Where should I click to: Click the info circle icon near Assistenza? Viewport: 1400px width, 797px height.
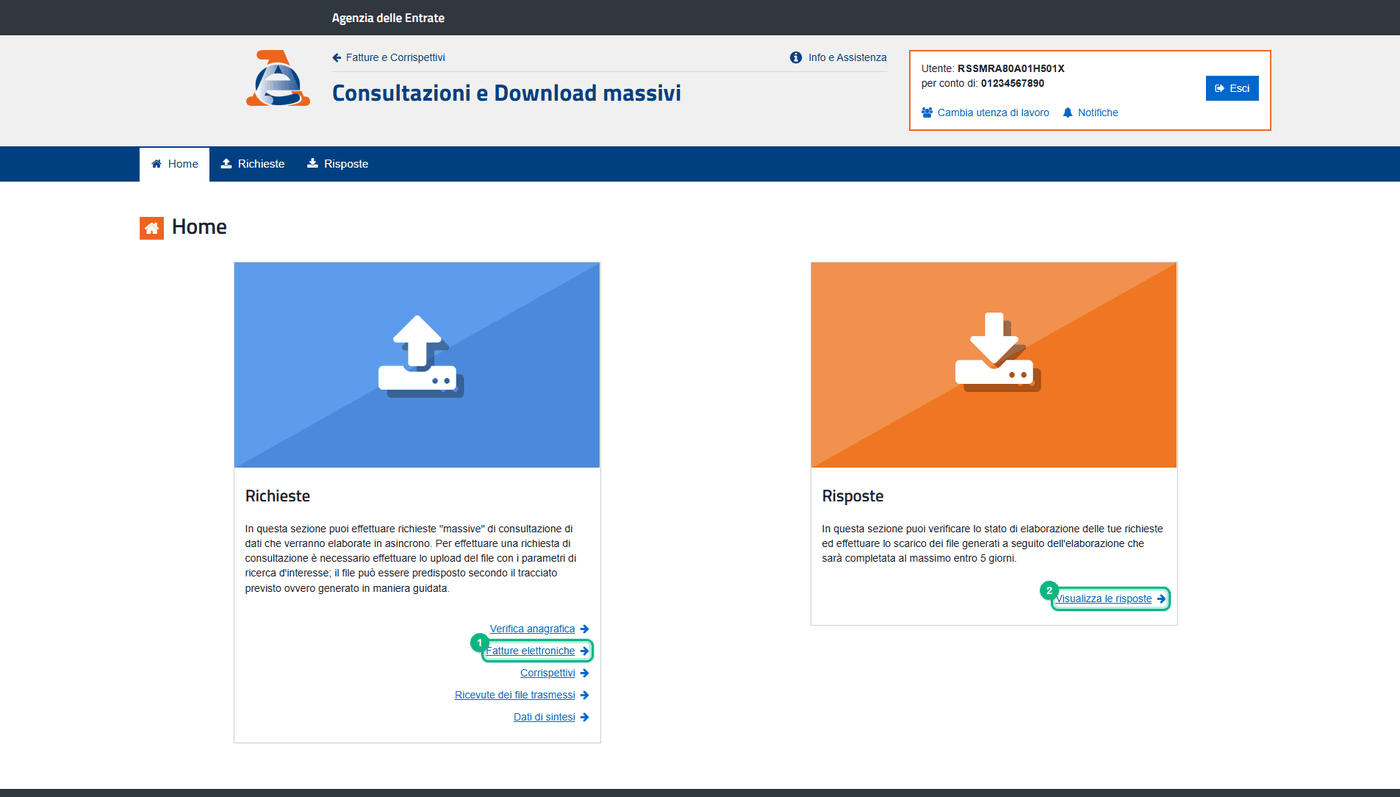[x=796, y=58]
